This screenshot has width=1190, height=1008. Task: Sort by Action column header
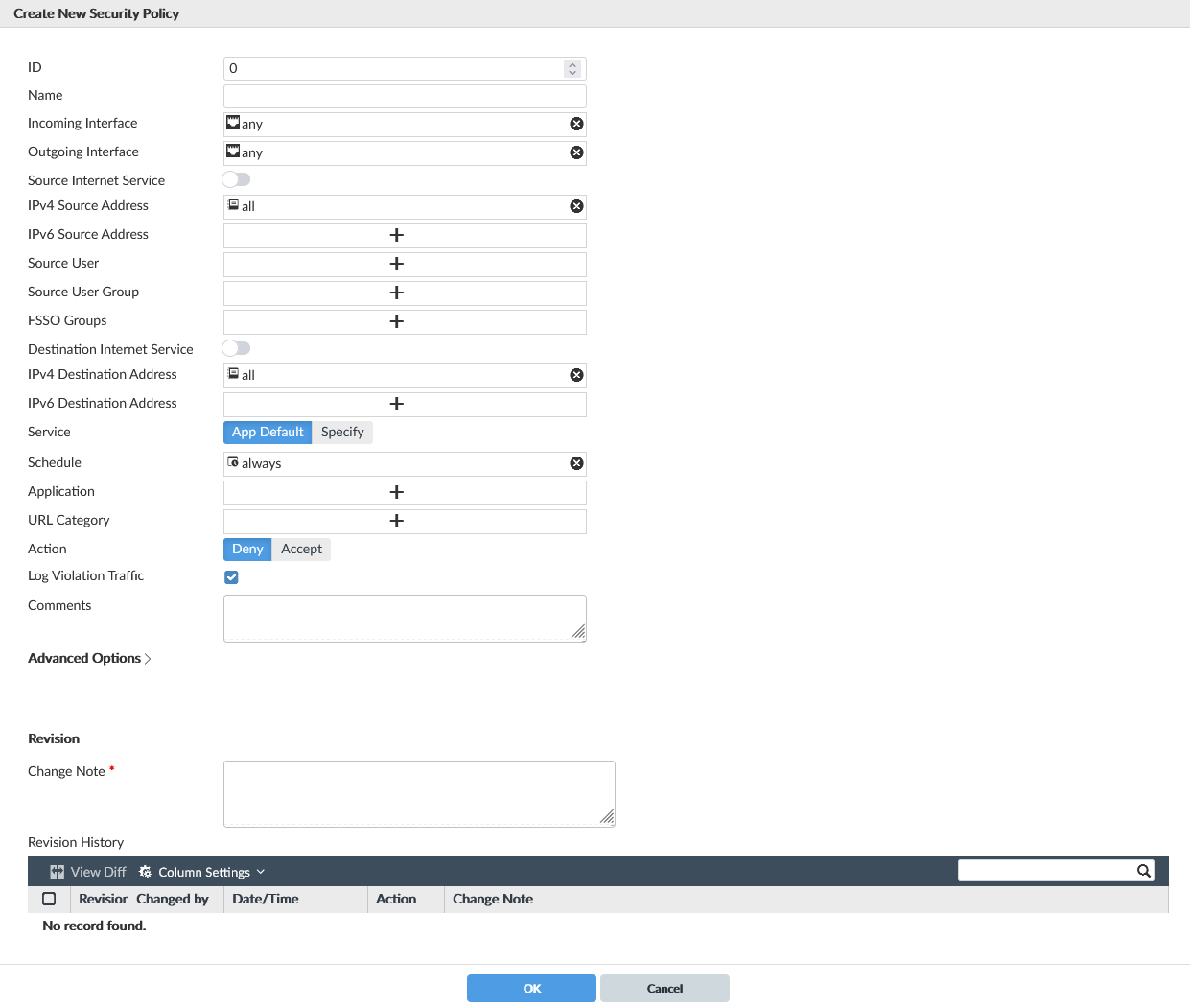click(406, 899)
